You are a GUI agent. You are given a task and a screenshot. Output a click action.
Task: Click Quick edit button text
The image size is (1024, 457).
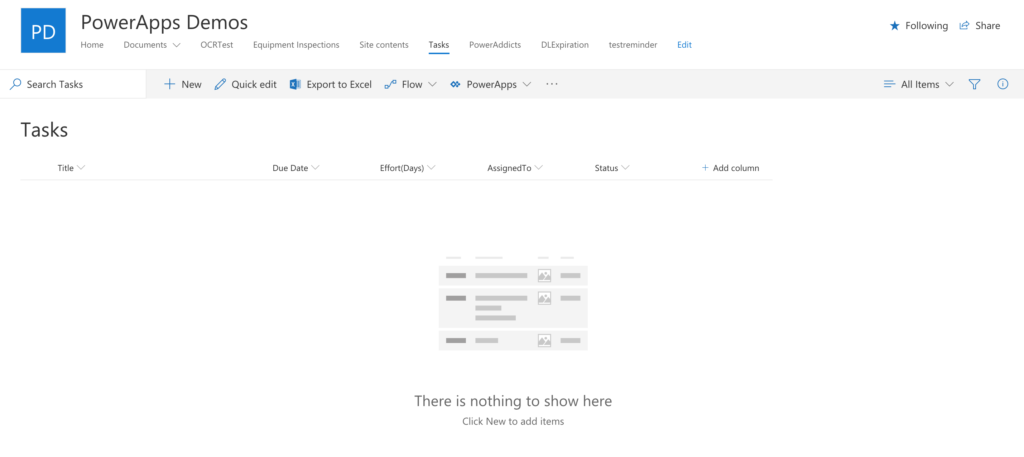coord(254,84)
